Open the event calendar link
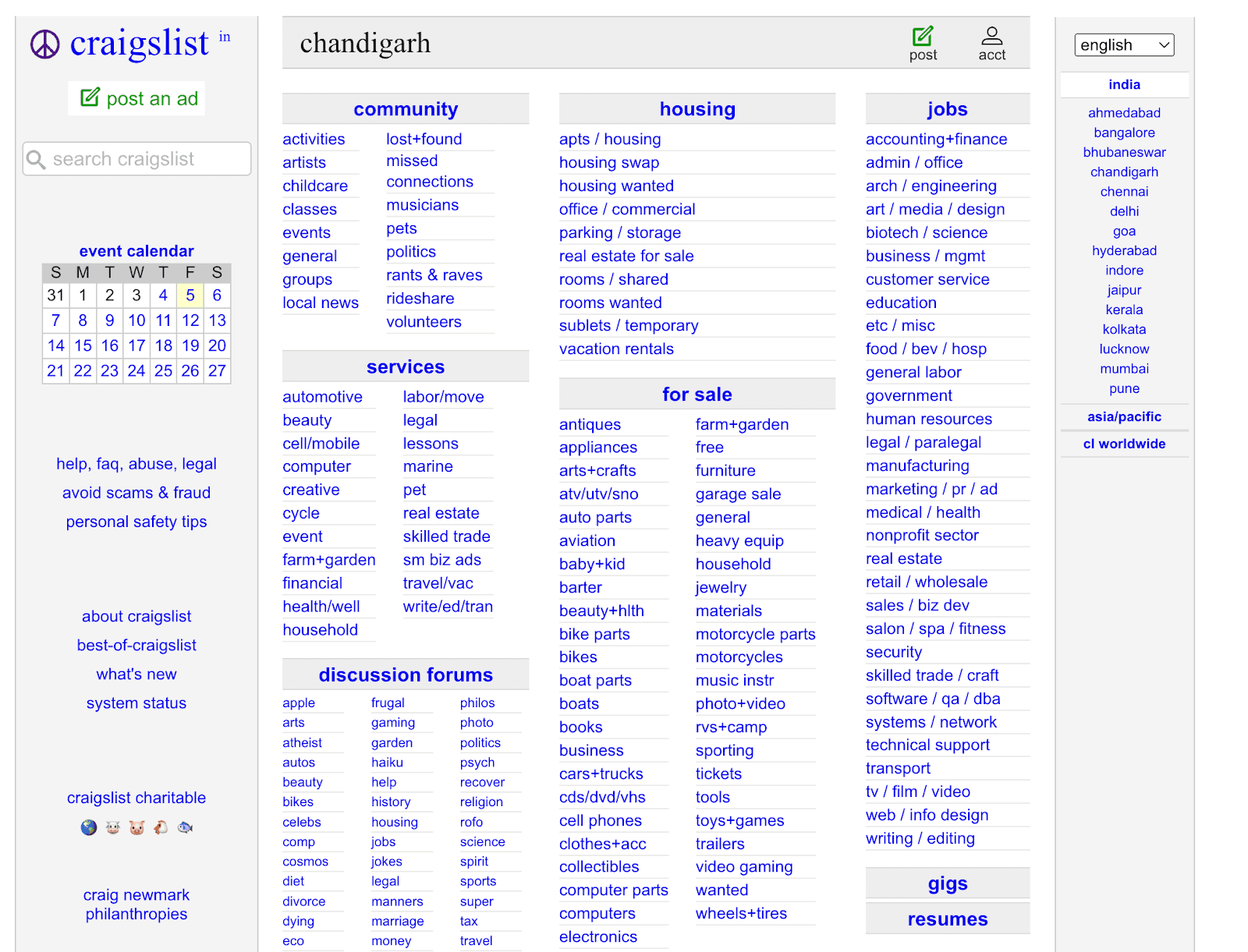 136,251
